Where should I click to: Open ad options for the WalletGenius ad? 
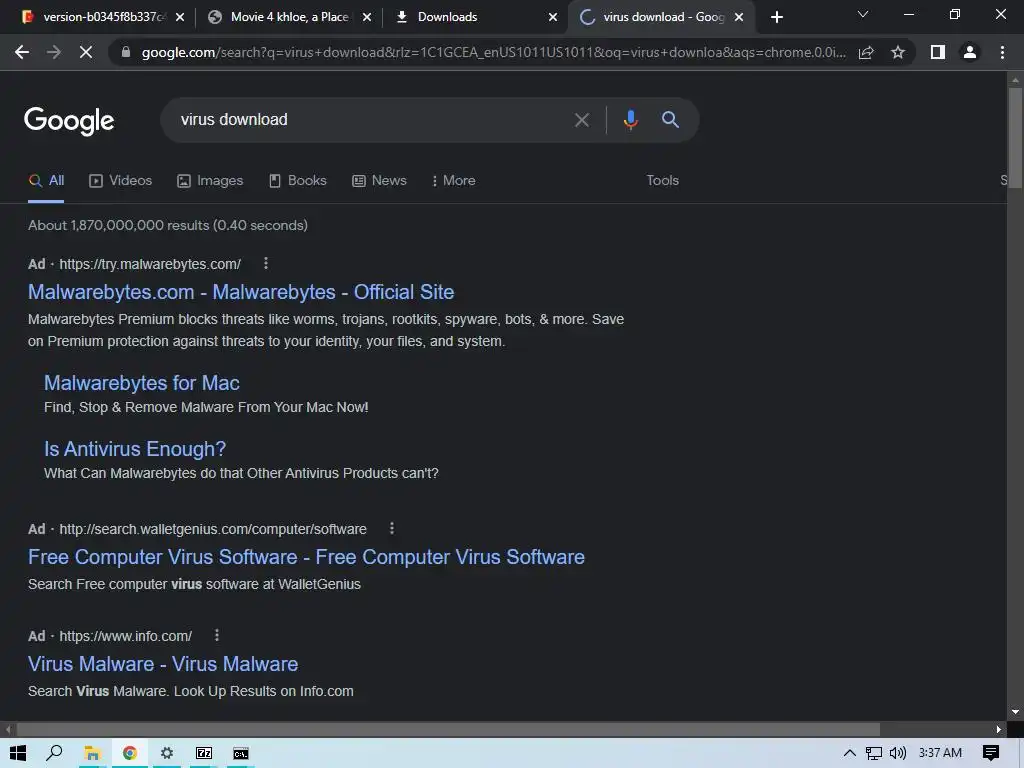click(x=392, y=528)
